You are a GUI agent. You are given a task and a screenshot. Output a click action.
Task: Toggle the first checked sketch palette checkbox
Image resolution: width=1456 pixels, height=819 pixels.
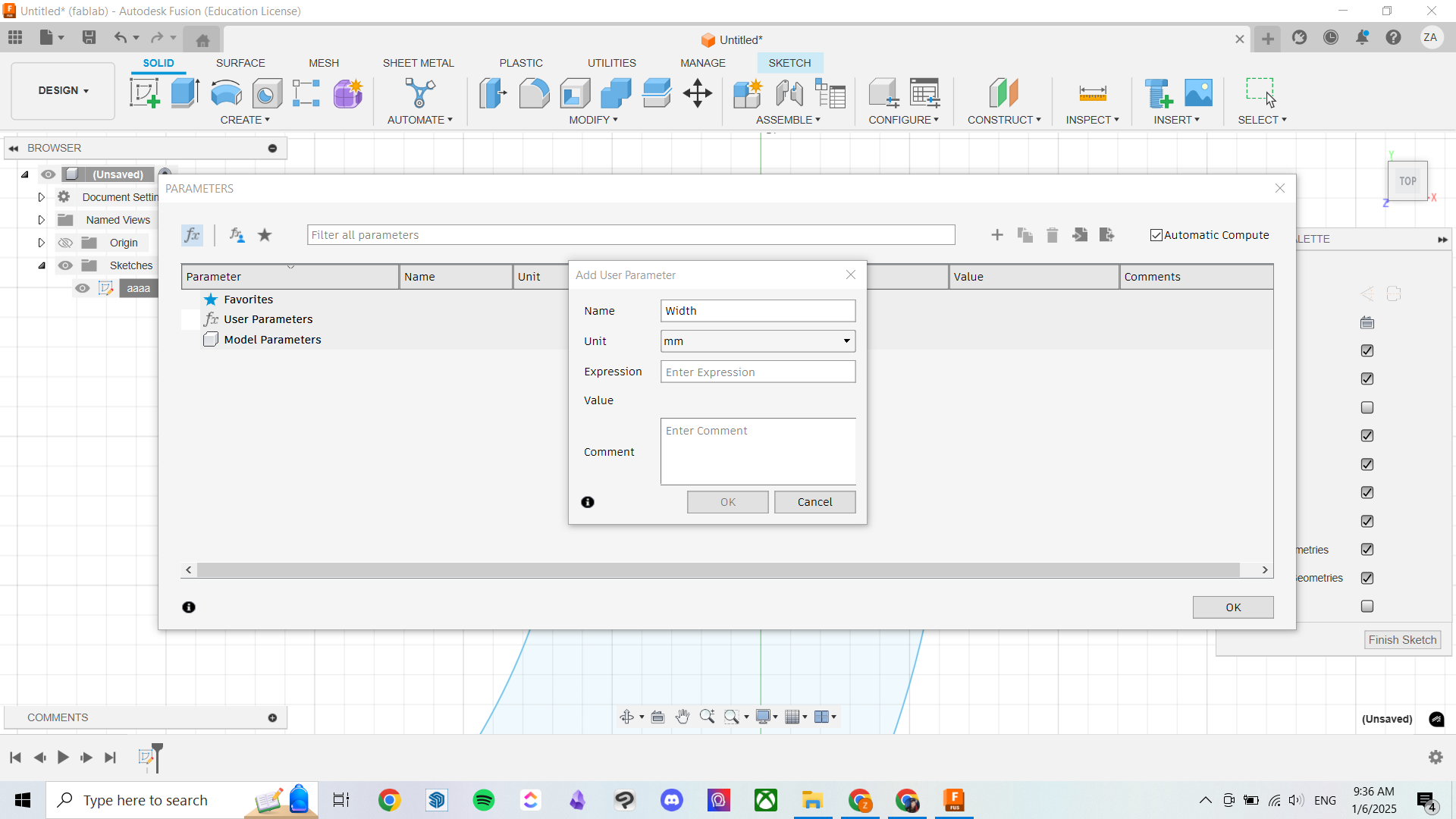pyautogui.click(x=1367, y=350)
